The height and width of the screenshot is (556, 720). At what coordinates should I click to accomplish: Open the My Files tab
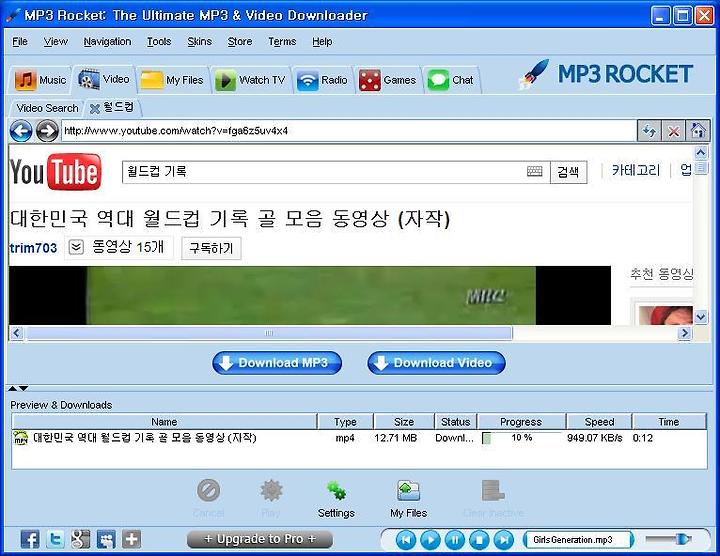[172, 80]
